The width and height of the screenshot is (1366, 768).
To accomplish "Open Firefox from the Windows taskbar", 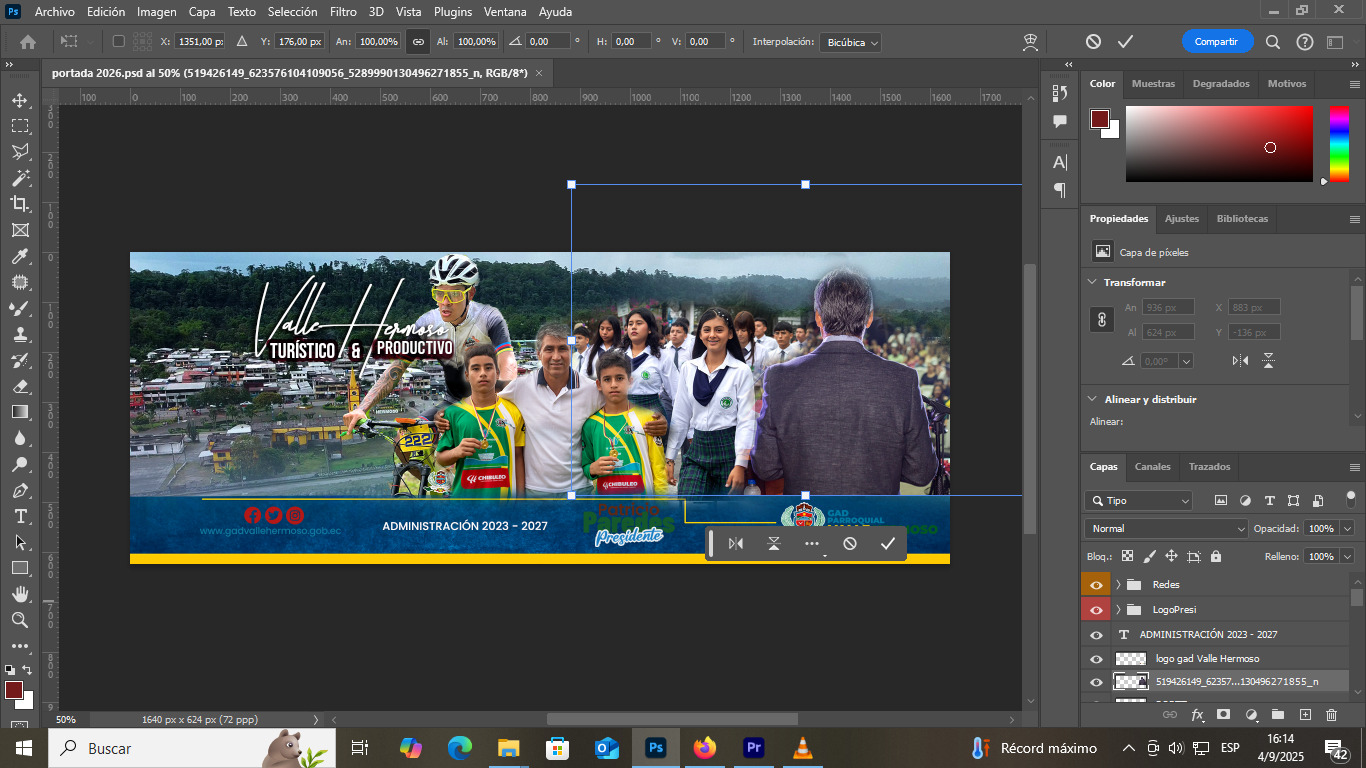I will tap(705, 748).
